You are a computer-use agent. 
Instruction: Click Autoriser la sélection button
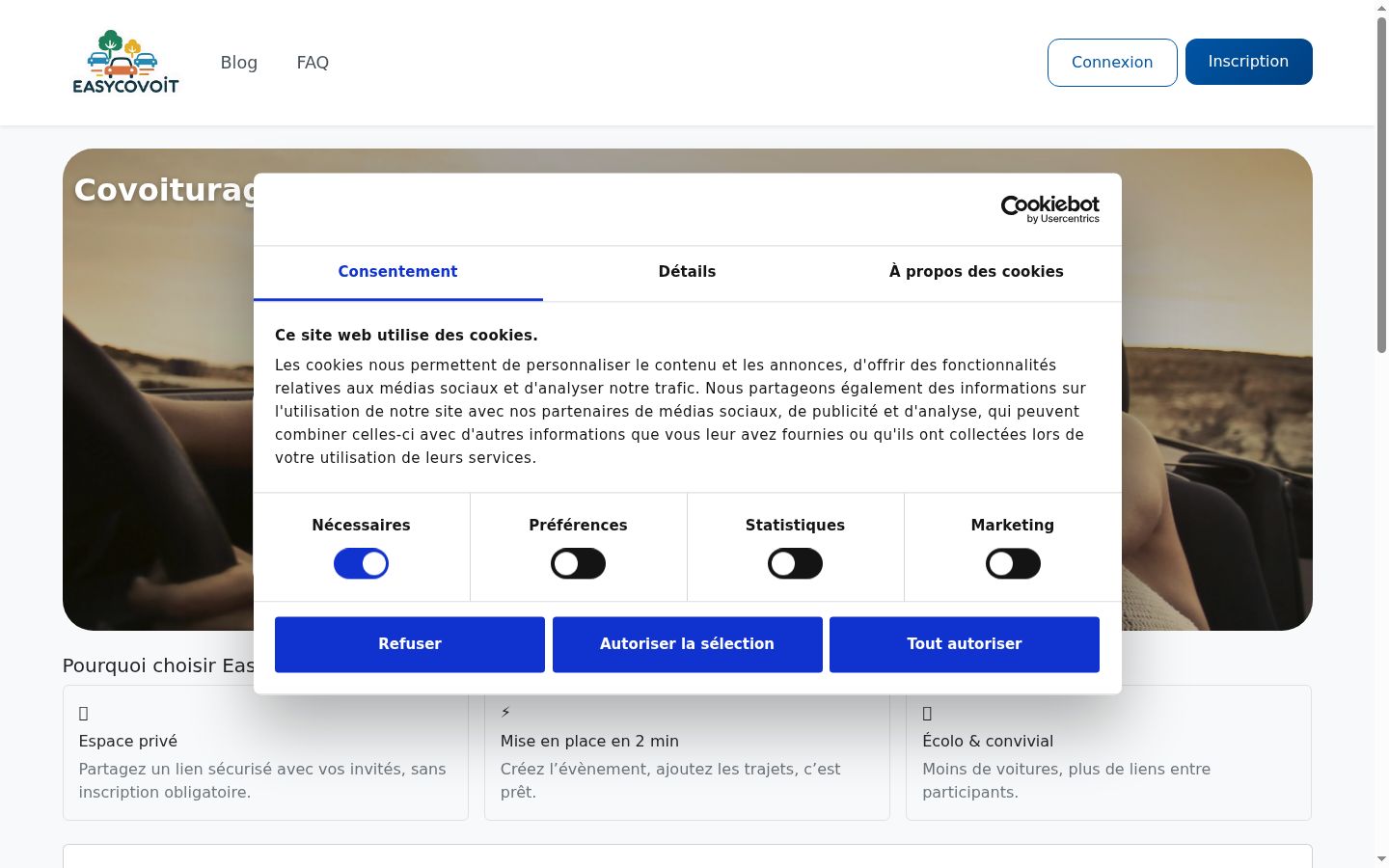click(687, 644)
